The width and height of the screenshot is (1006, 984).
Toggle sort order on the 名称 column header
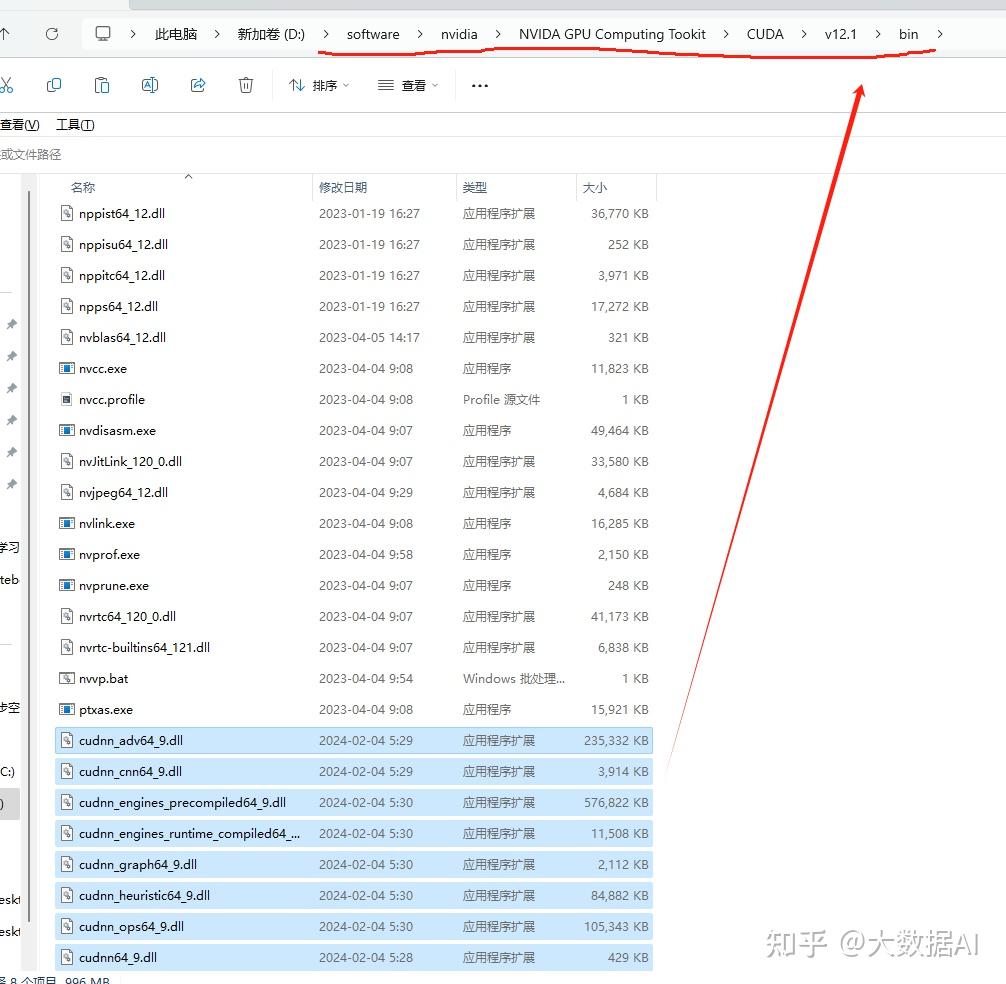pos(82,187)
